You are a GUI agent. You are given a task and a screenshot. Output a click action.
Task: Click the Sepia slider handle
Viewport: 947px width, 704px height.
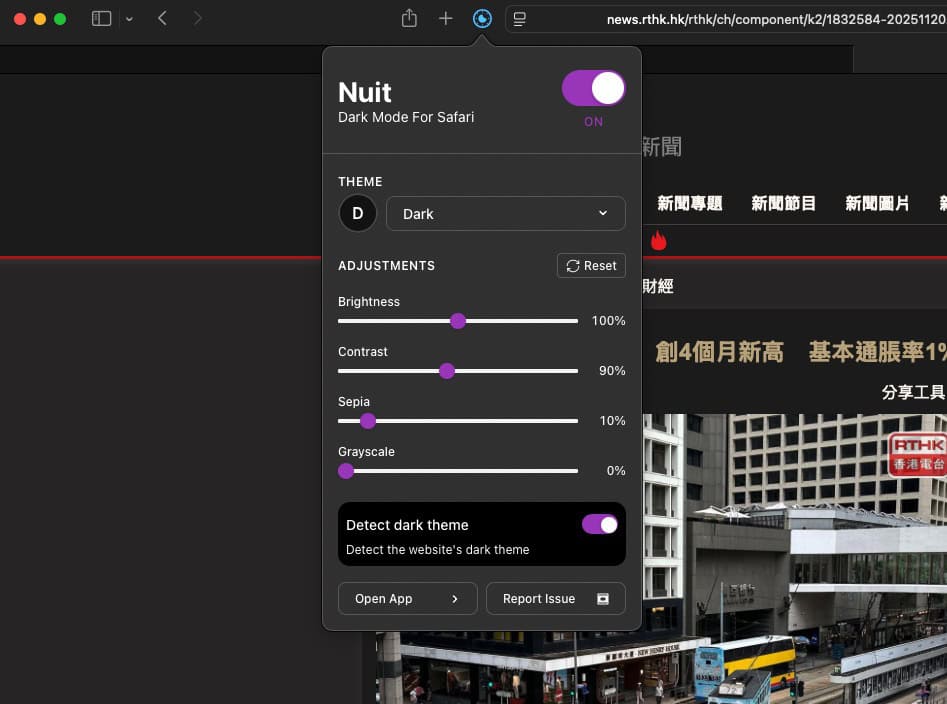click(x=368, y=421)
